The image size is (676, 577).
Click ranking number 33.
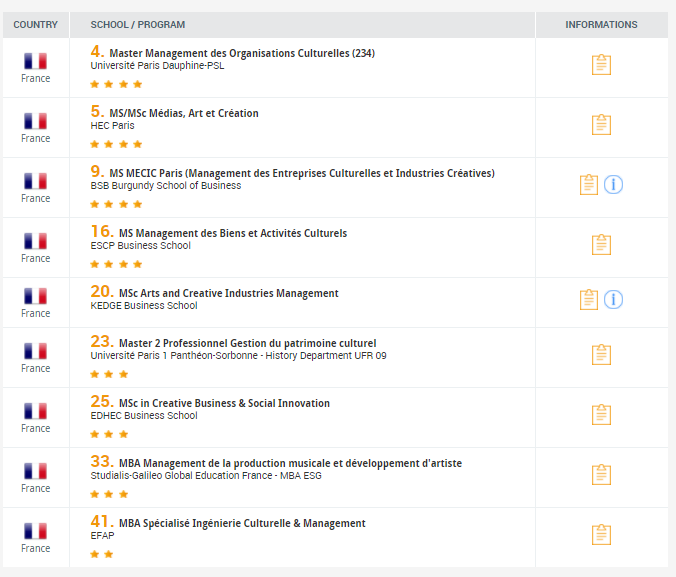pyautogui.click(x=102, y=461)
